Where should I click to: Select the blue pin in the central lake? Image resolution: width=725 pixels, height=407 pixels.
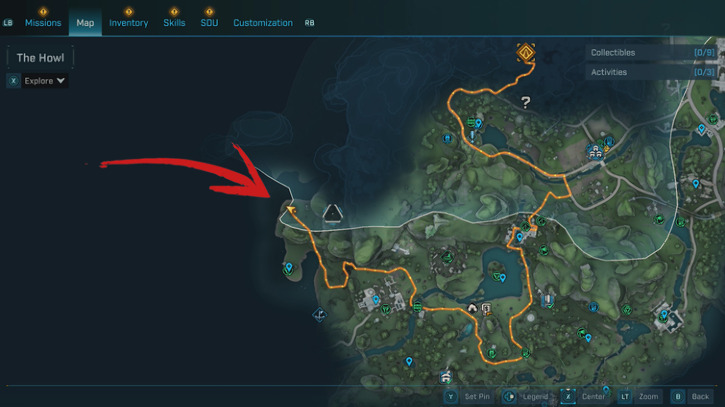503,278
